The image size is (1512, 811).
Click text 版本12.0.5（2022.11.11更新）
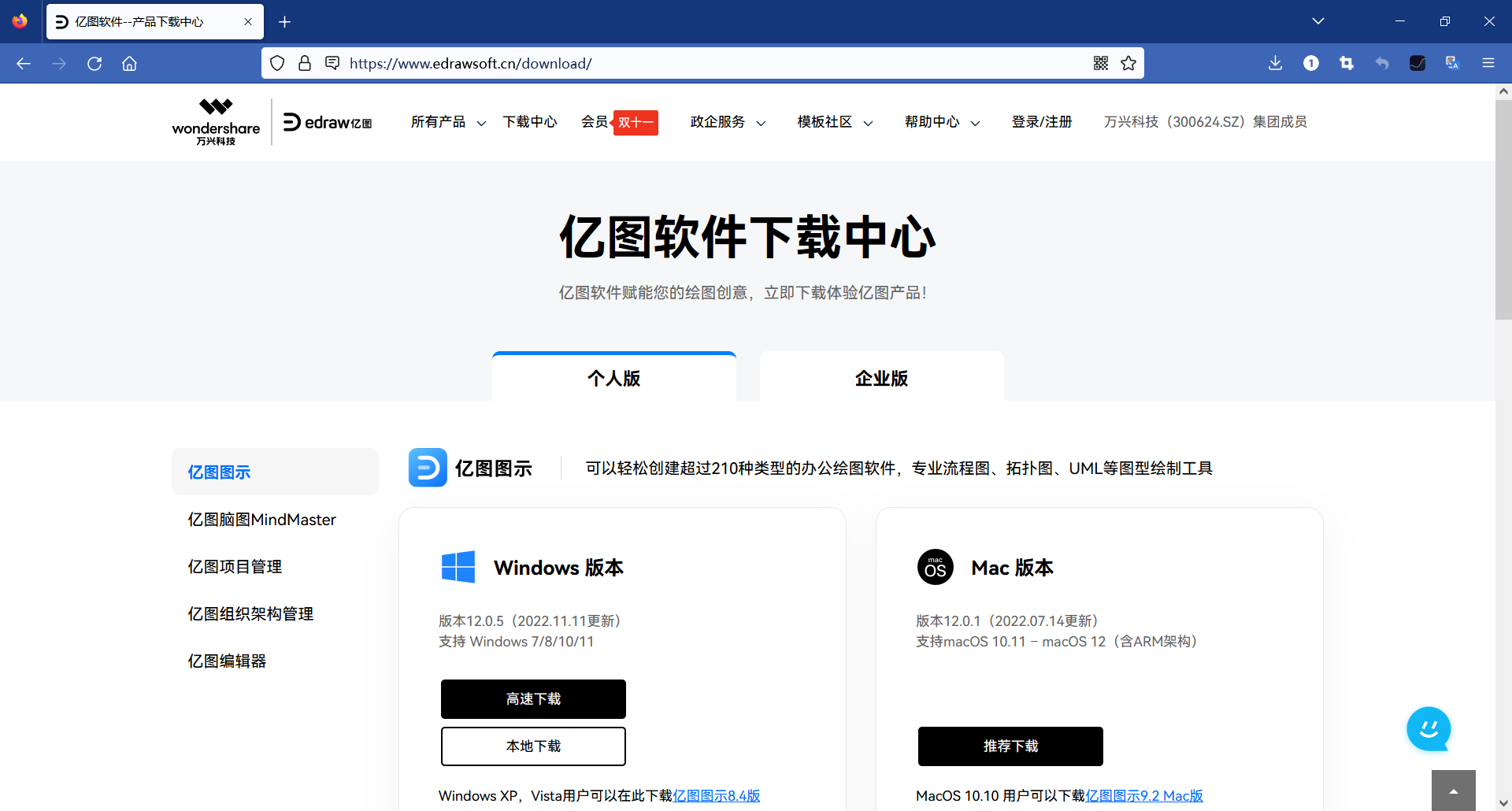[533, 621]
